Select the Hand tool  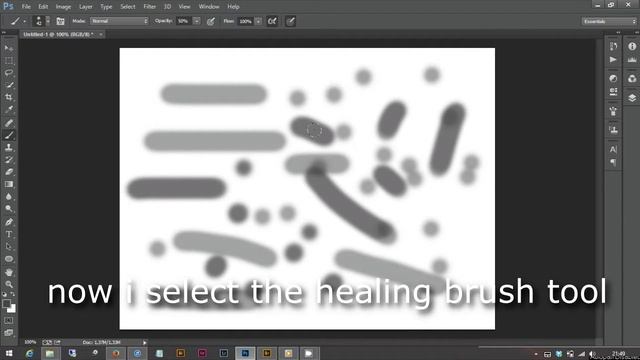pos(9,272)
